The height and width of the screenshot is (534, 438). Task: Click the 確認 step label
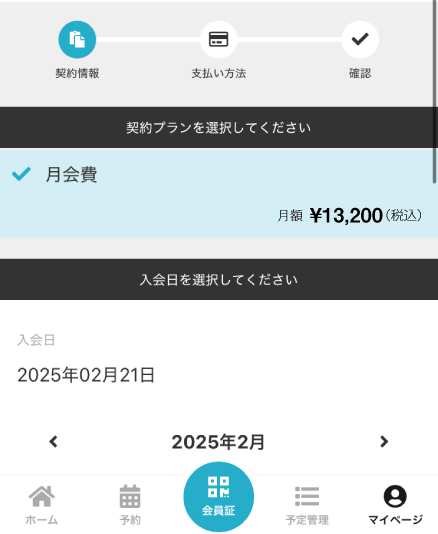360,73
